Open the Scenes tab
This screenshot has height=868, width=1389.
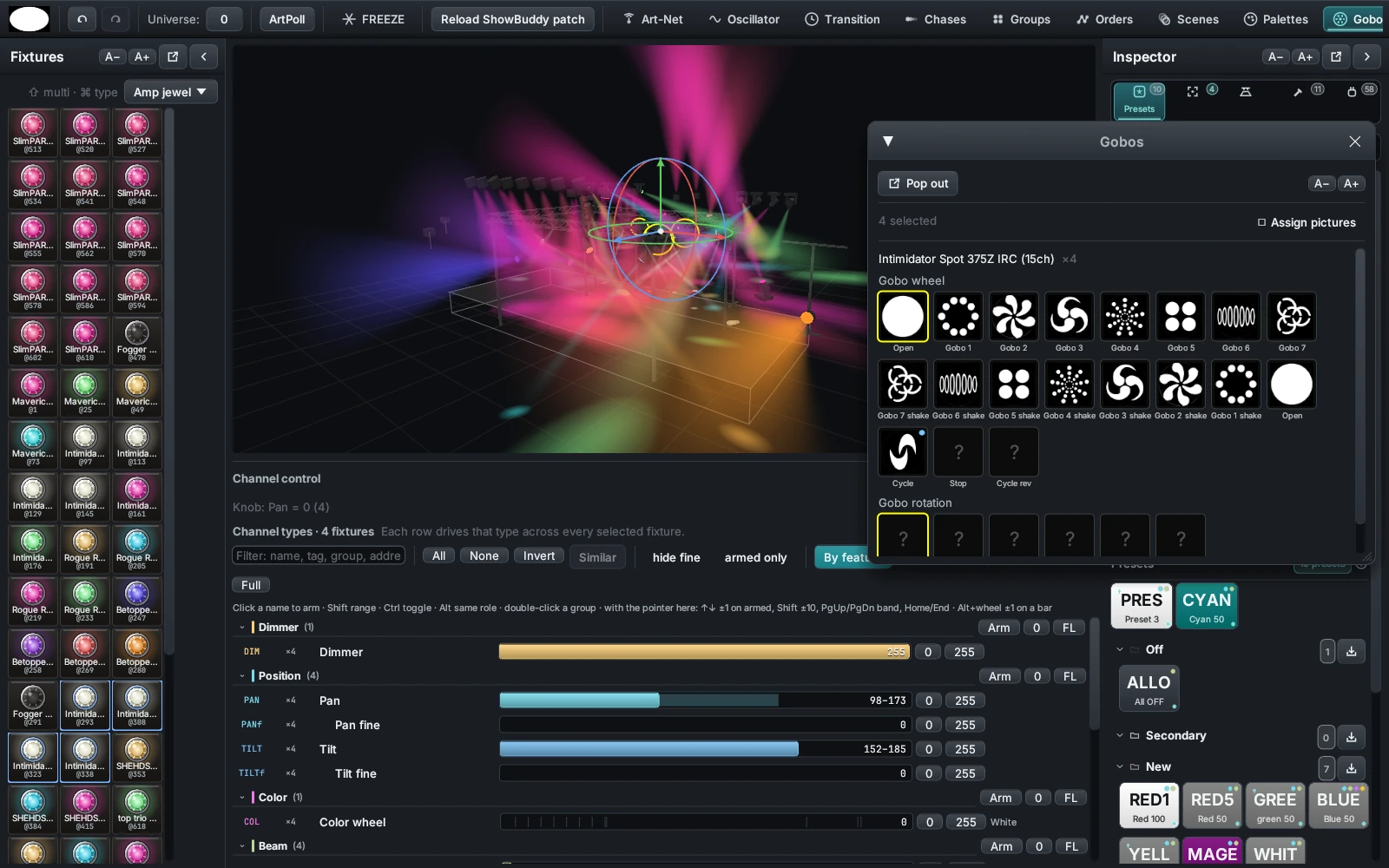click(x=1188, y=19)
